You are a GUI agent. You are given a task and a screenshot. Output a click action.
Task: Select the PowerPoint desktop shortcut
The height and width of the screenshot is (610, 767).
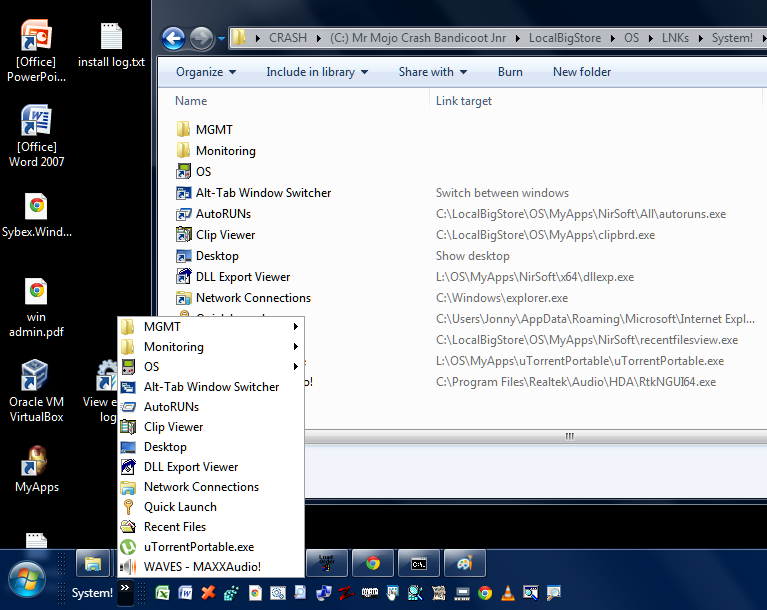pyautogui.click(x=36, y=51)
